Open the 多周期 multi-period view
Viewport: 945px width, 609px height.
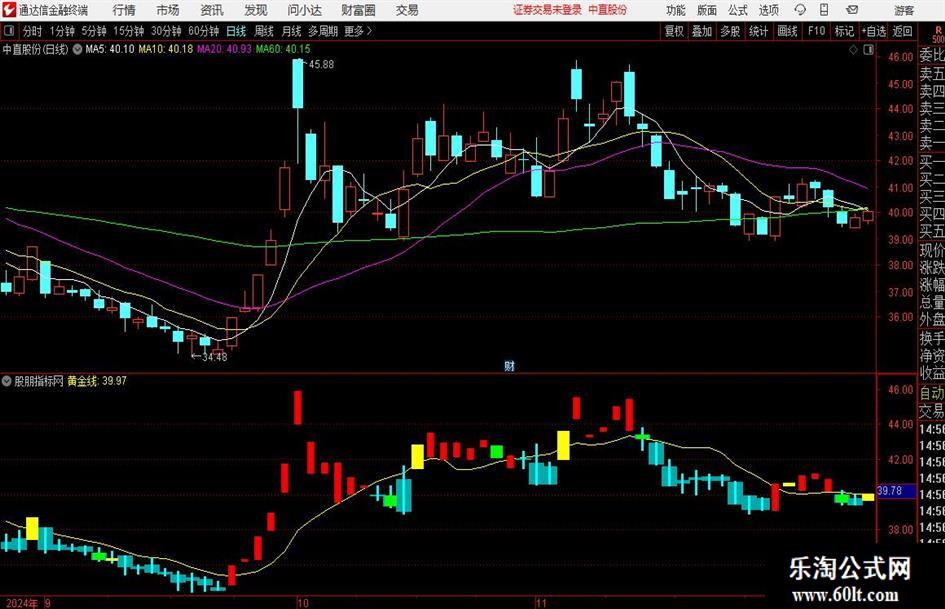323,31
